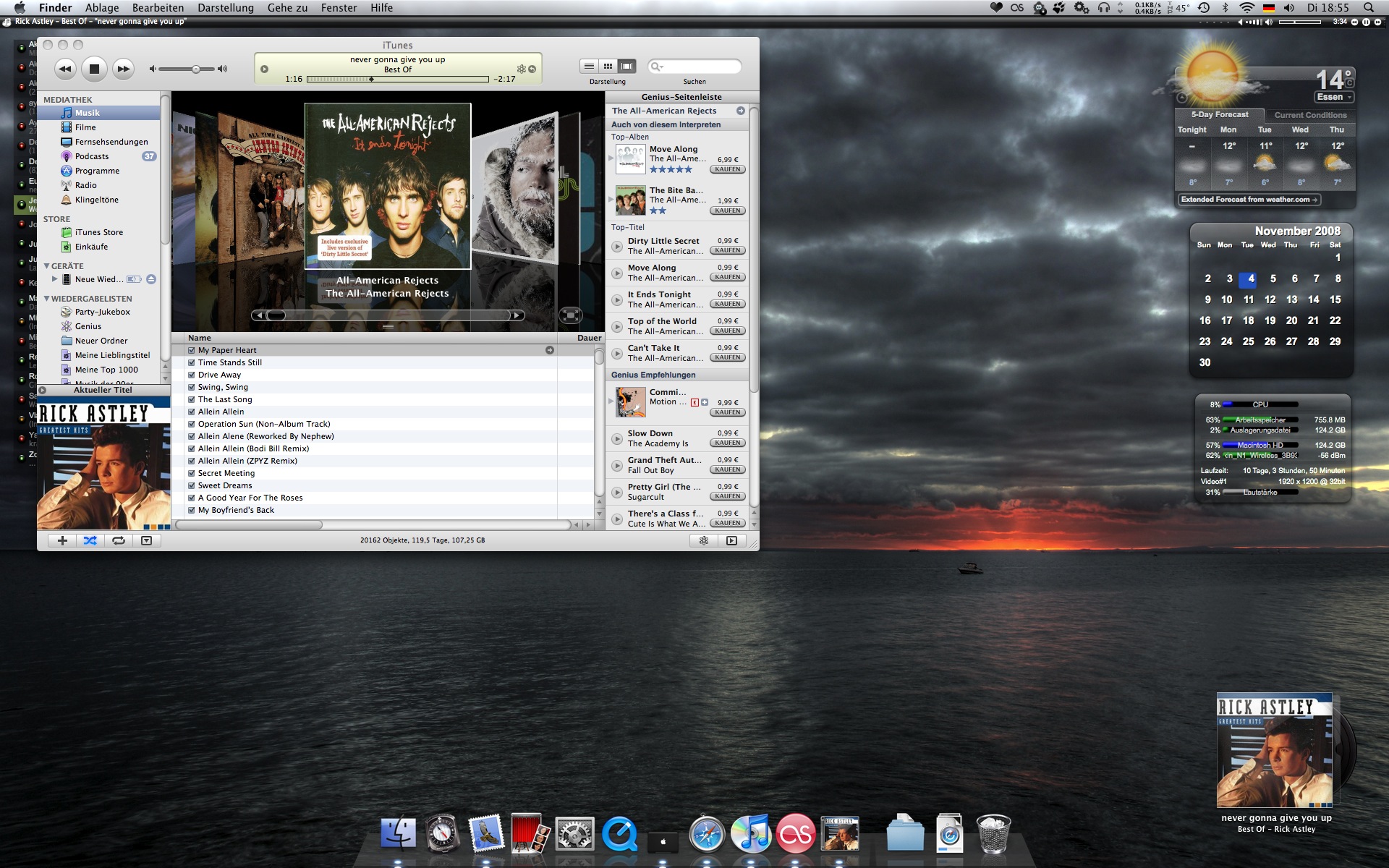
Task: Open Klingeltöne in the sidebar
Action: click(x=99, y=200)
